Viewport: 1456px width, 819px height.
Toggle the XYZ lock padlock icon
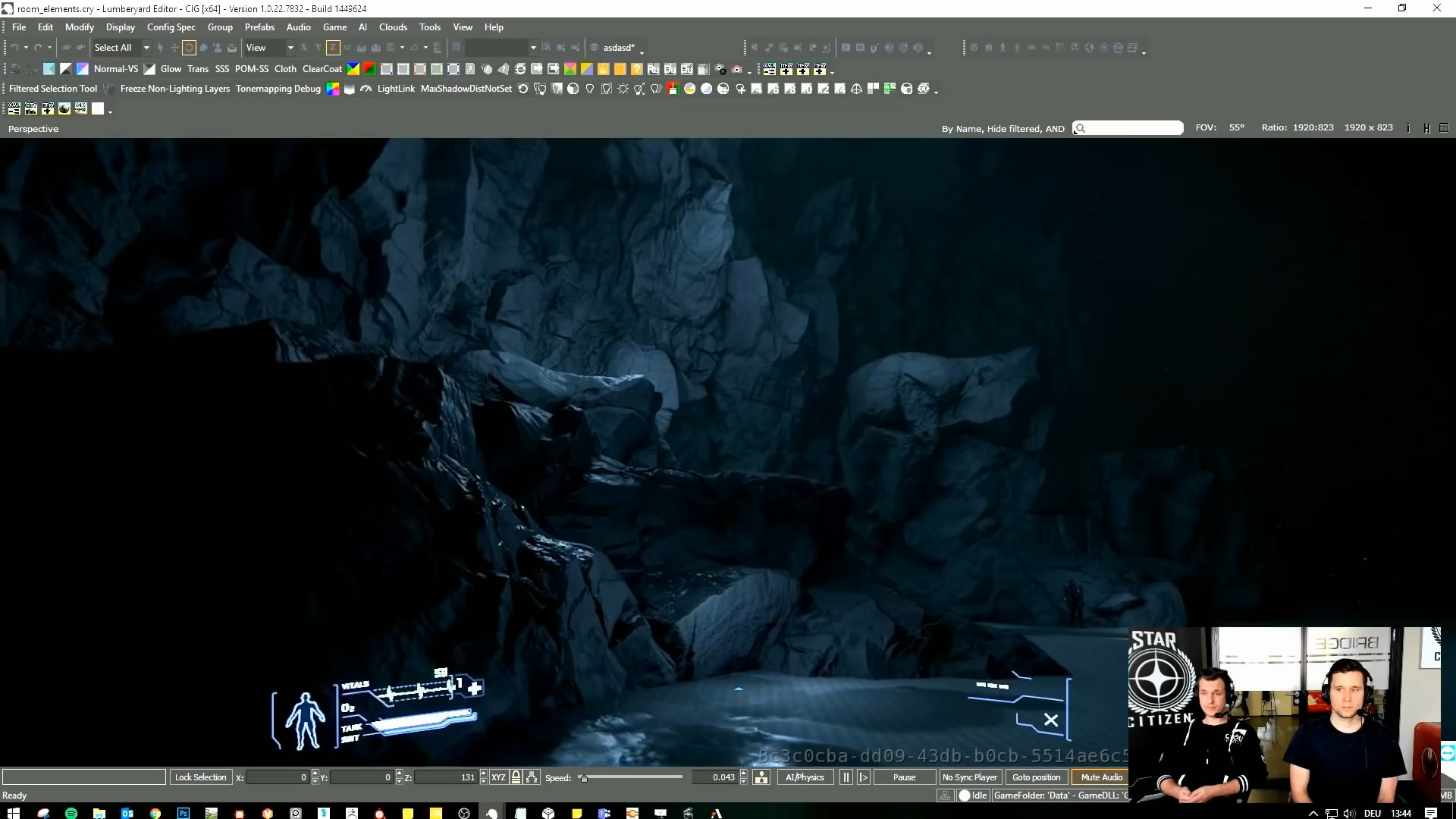[x=516, y=777]
